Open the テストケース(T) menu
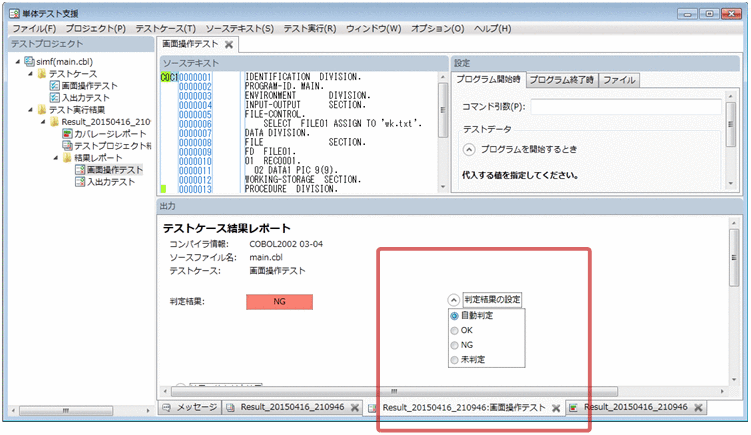The image size is (751, 435). coord(165,28)
